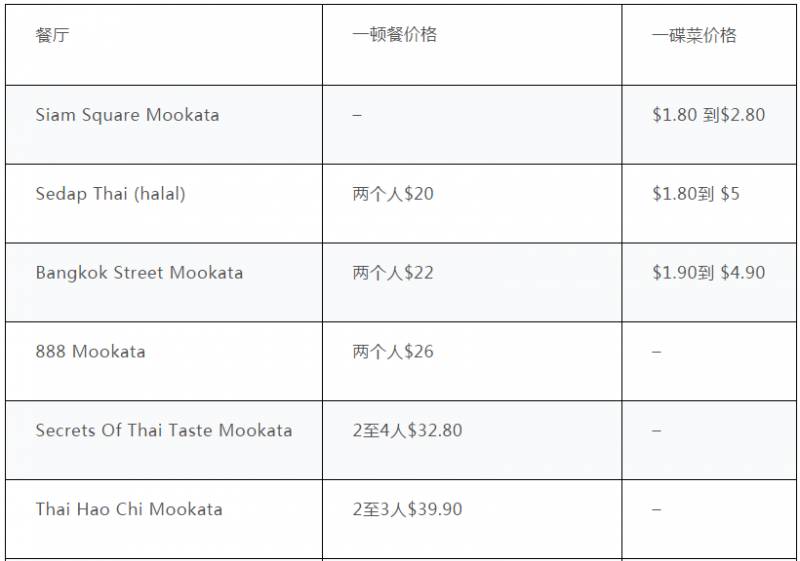
Task: Click the 888 Mookata restaurant name
Action: click(x=90, y=352)
